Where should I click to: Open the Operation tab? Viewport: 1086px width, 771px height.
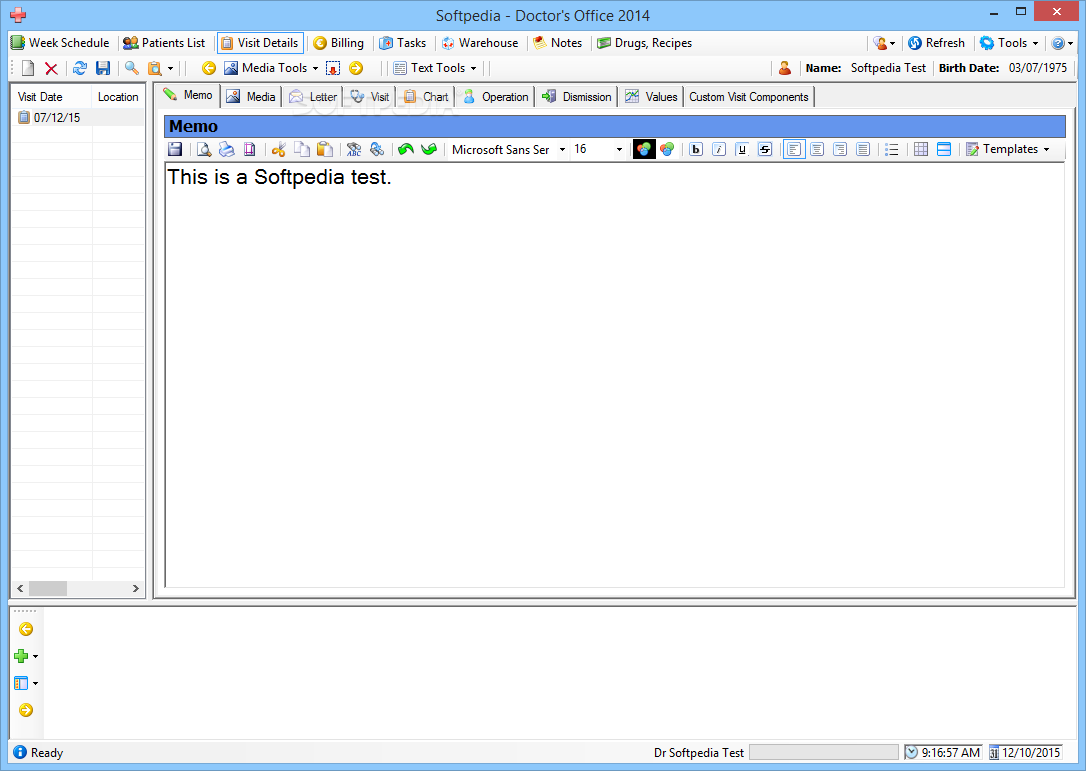[x=496, y=97]
